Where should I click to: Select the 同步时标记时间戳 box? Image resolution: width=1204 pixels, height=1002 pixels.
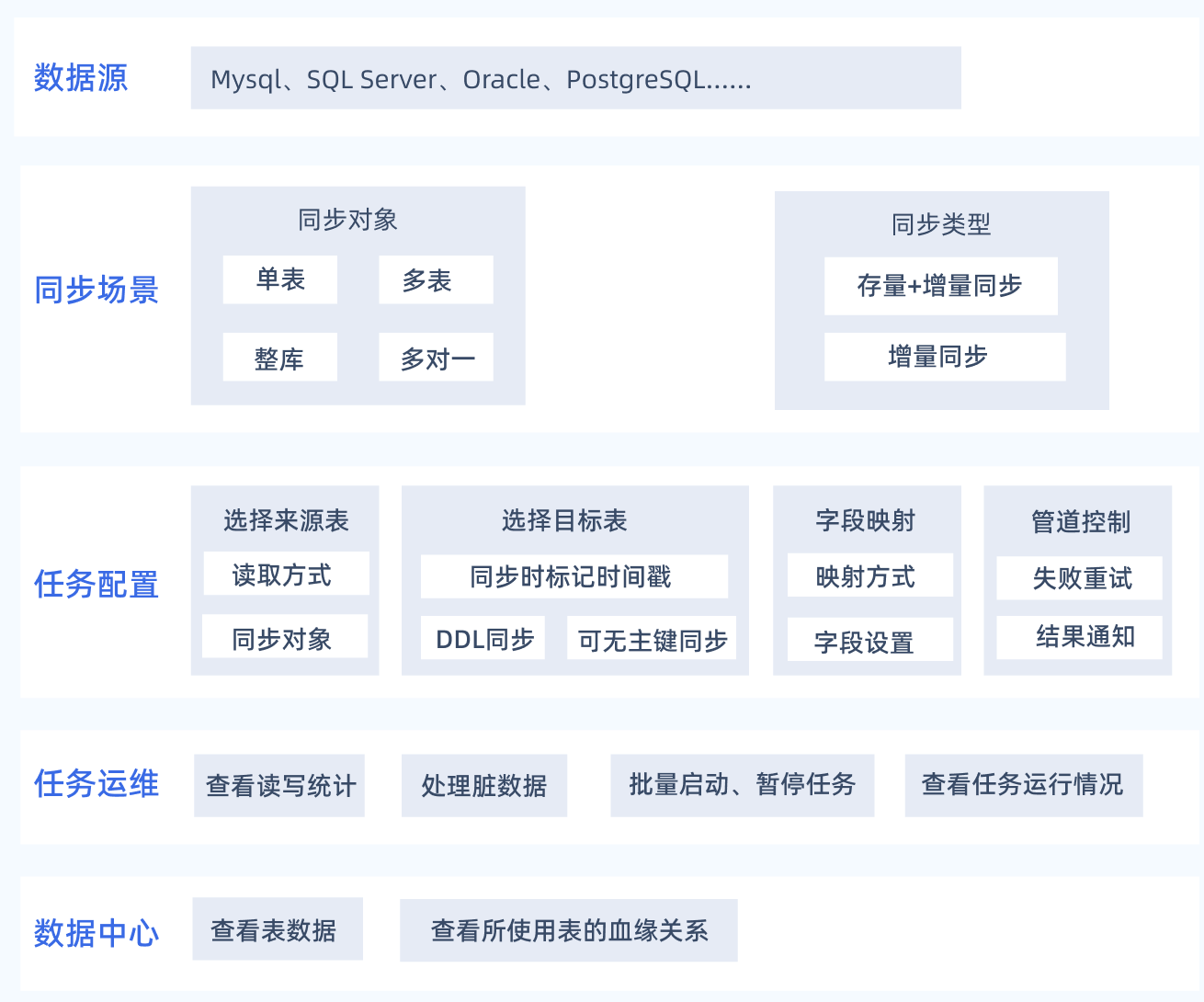coord(574,576)
